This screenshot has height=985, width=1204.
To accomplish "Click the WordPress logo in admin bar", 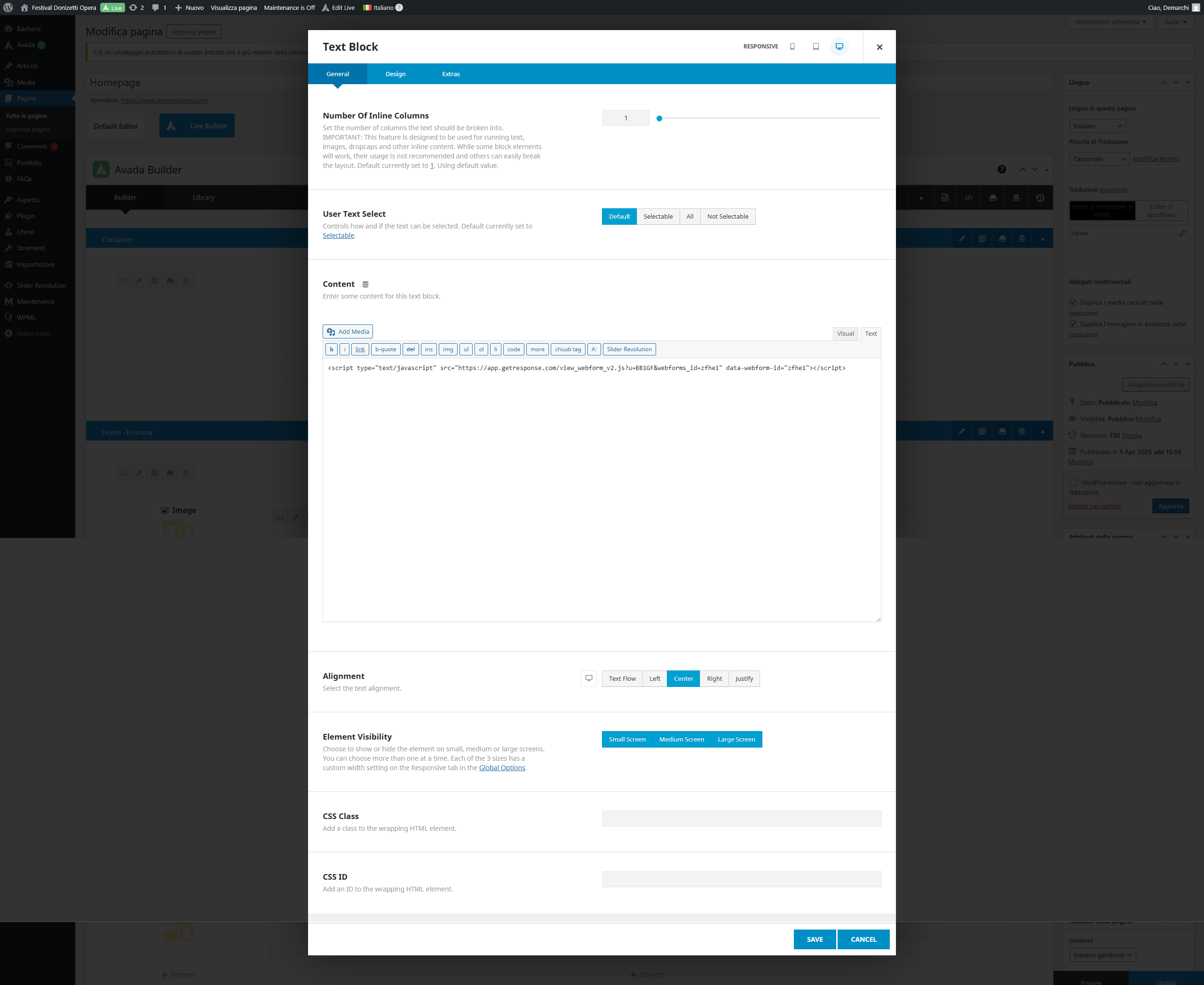I will (x=8, y=8).
